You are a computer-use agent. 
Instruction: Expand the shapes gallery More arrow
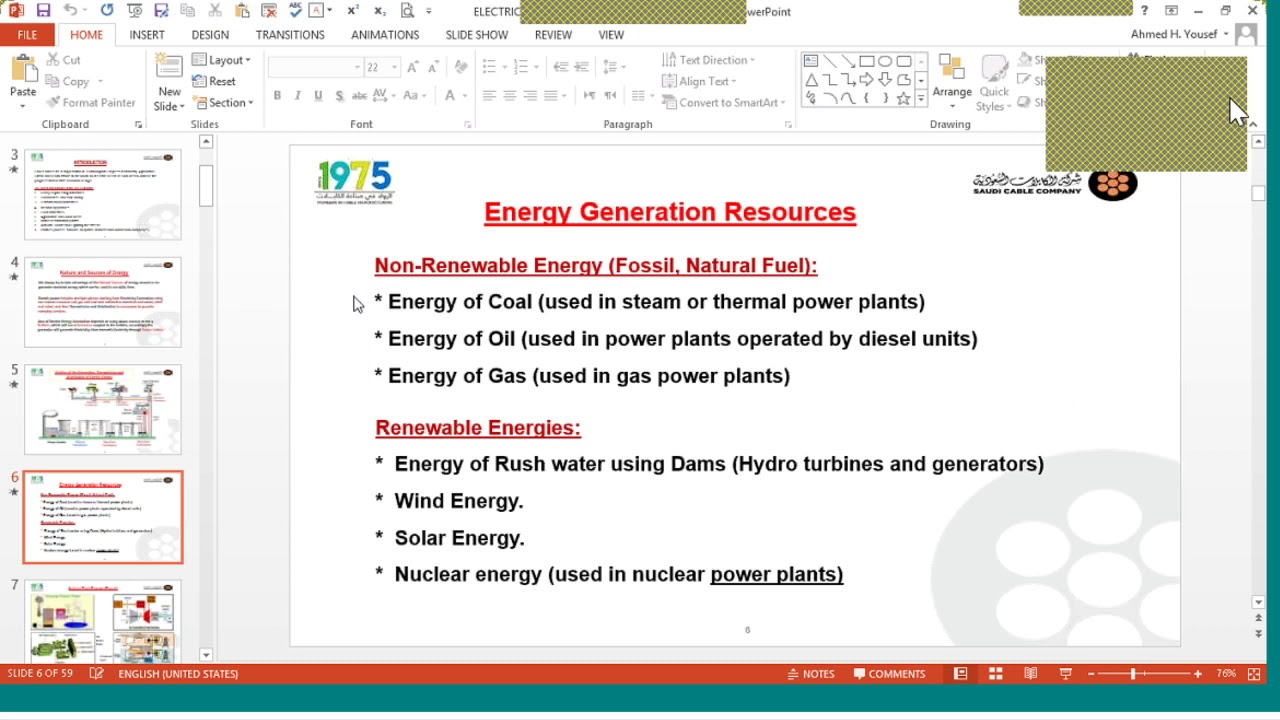[921, 99]
